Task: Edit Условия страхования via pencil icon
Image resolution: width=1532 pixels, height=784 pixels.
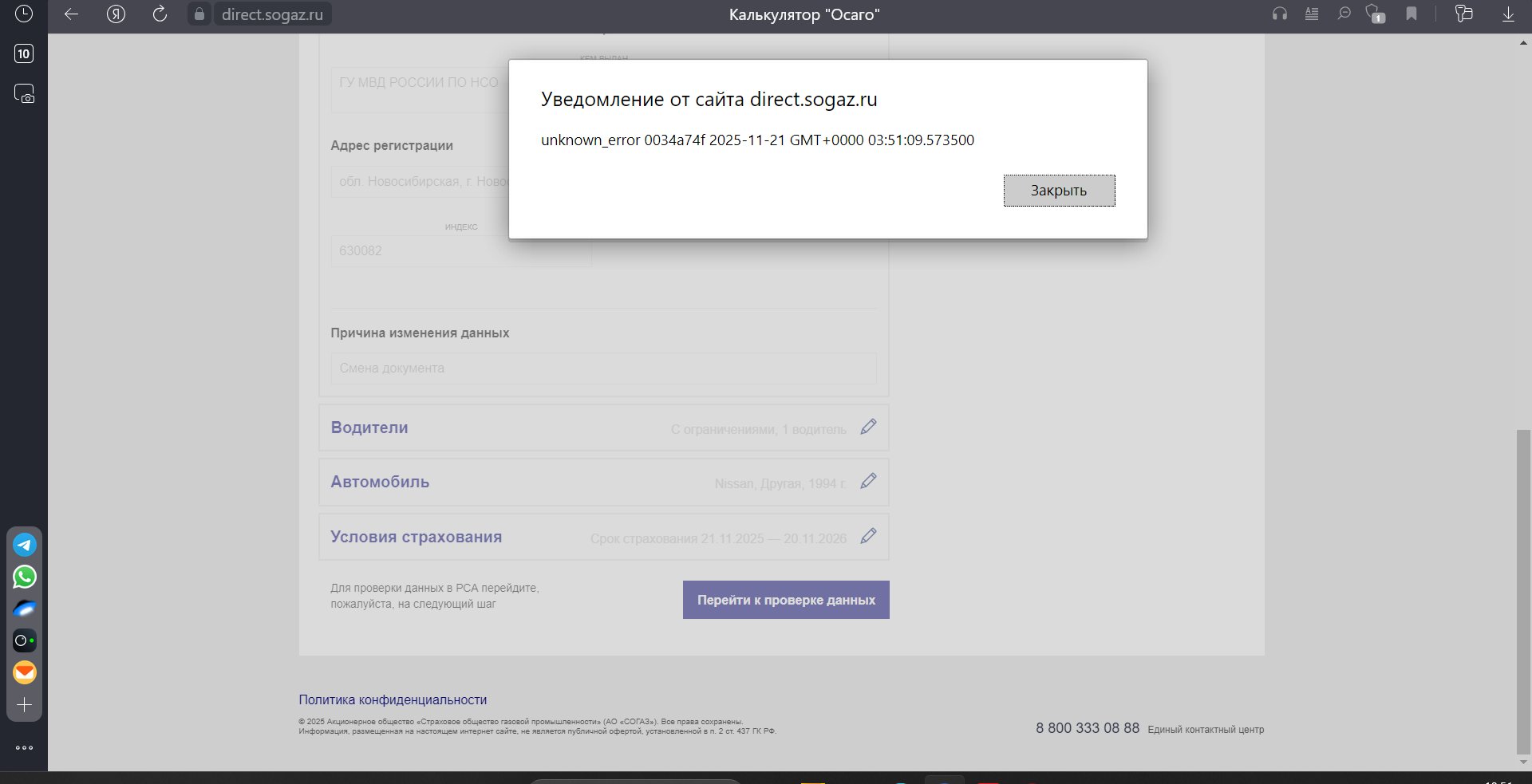Action: tap(868, 537)
